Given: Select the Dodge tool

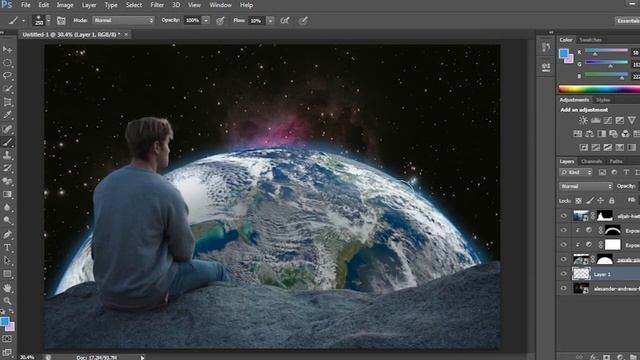Looking at the screenshot, I should [x=7, y=220].
